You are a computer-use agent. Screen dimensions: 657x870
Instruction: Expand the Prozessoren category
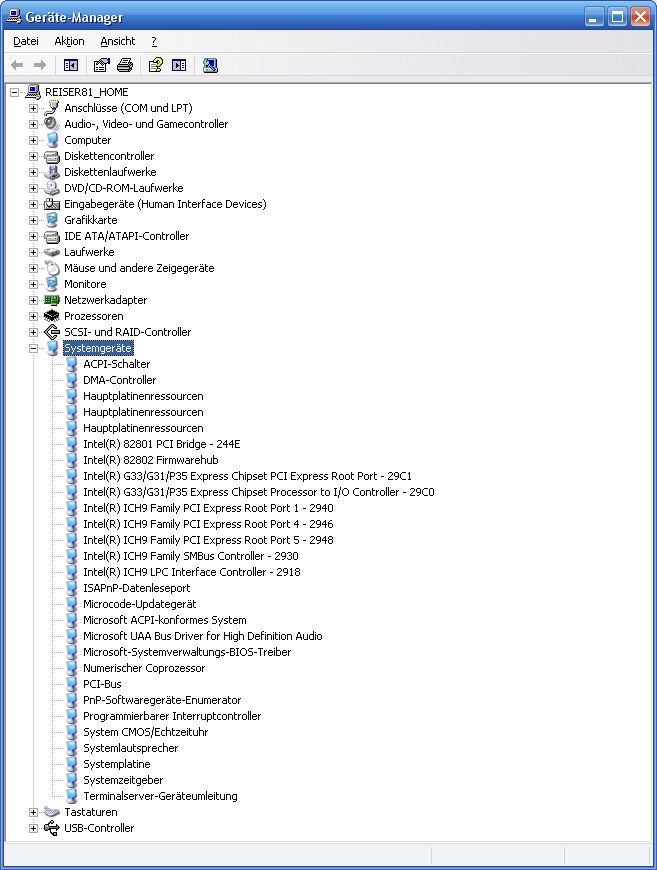(x=33, y=316)
